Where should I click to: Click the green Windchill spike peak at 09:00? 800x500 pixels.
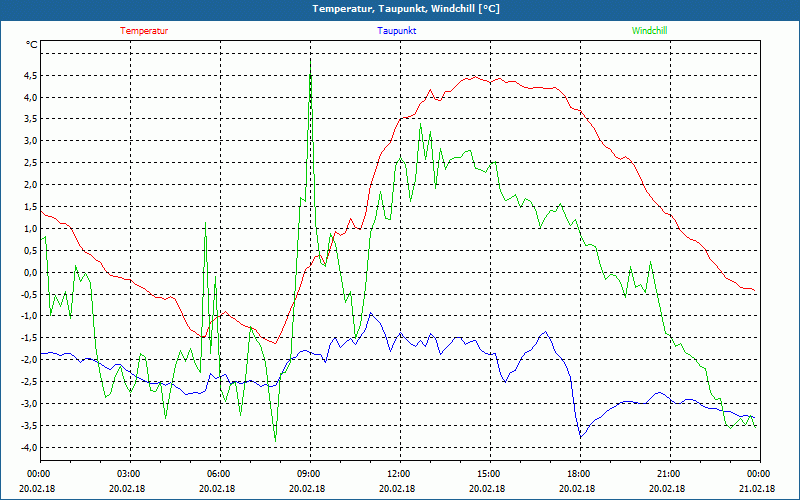(x=311, y=62)
